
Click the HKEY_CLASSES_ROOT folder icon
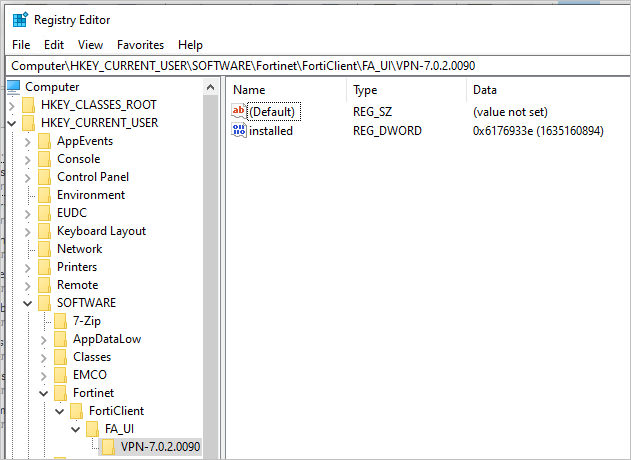click(29, 105)
